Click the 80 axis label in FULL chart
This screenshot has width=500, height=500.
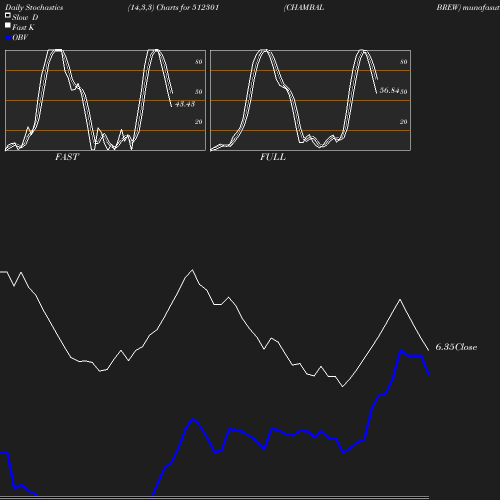(404, 62)
